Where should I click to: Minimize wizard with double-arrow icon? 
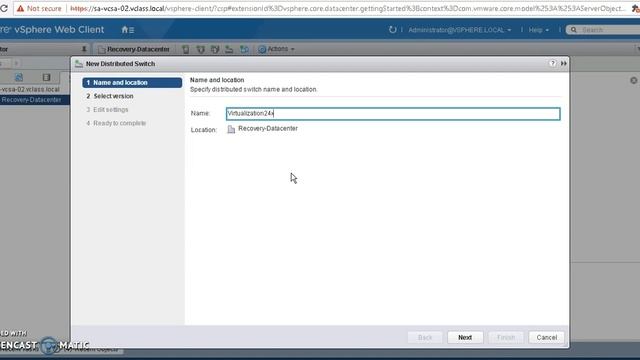pos(564,63)
